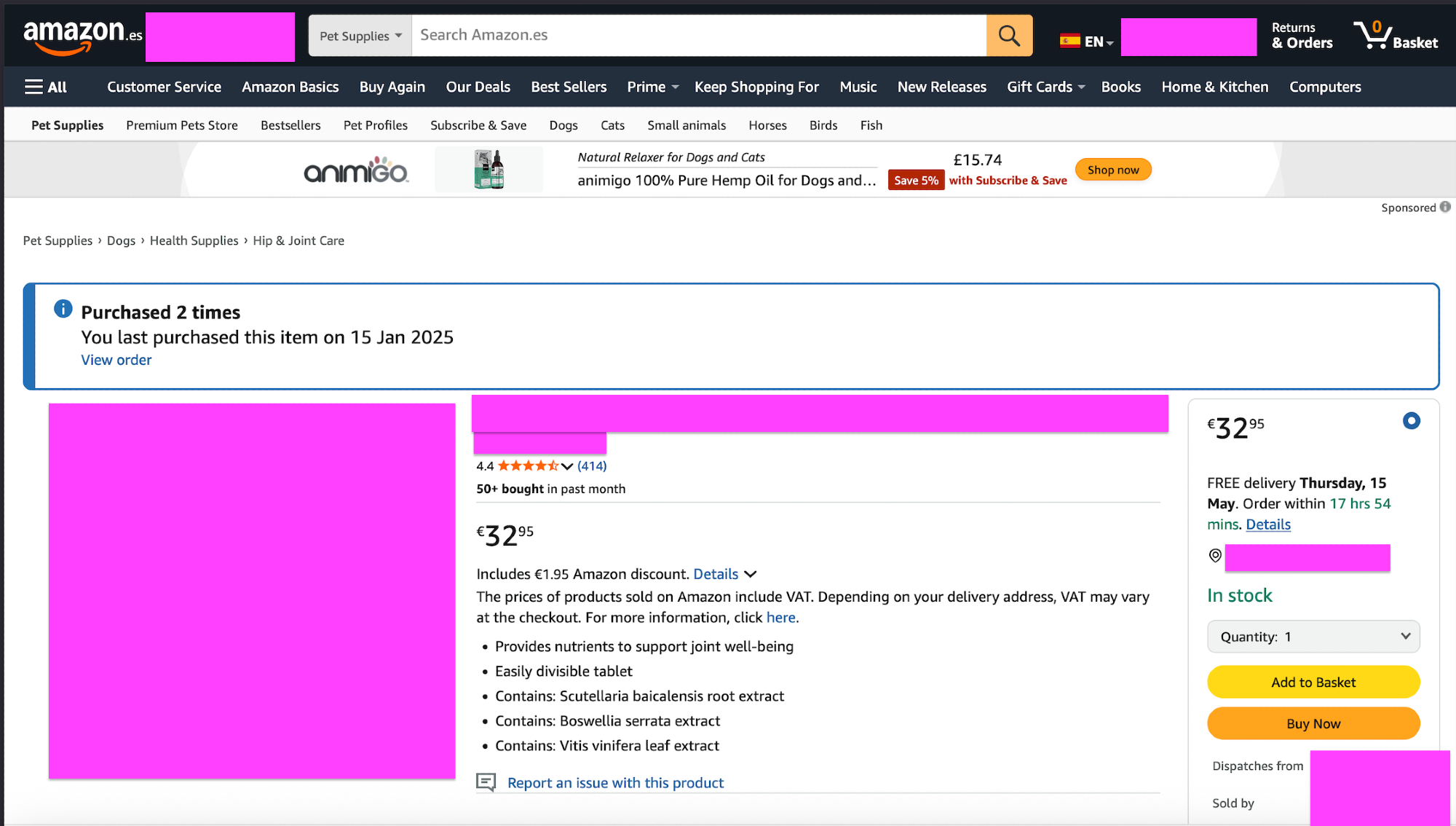This screenshot has width=1456, height=826.
Task: Click the Add to Basket button
Action: coord(1313,683)
